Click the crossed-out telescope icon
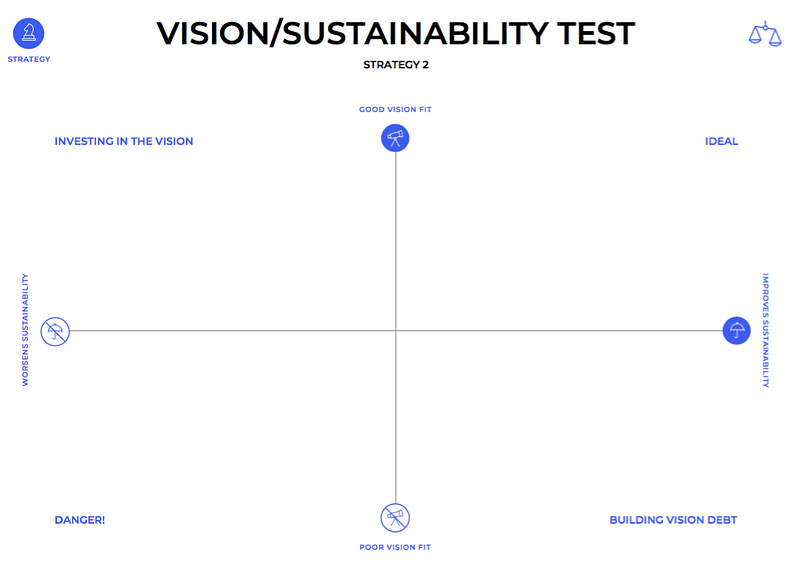 395,518
